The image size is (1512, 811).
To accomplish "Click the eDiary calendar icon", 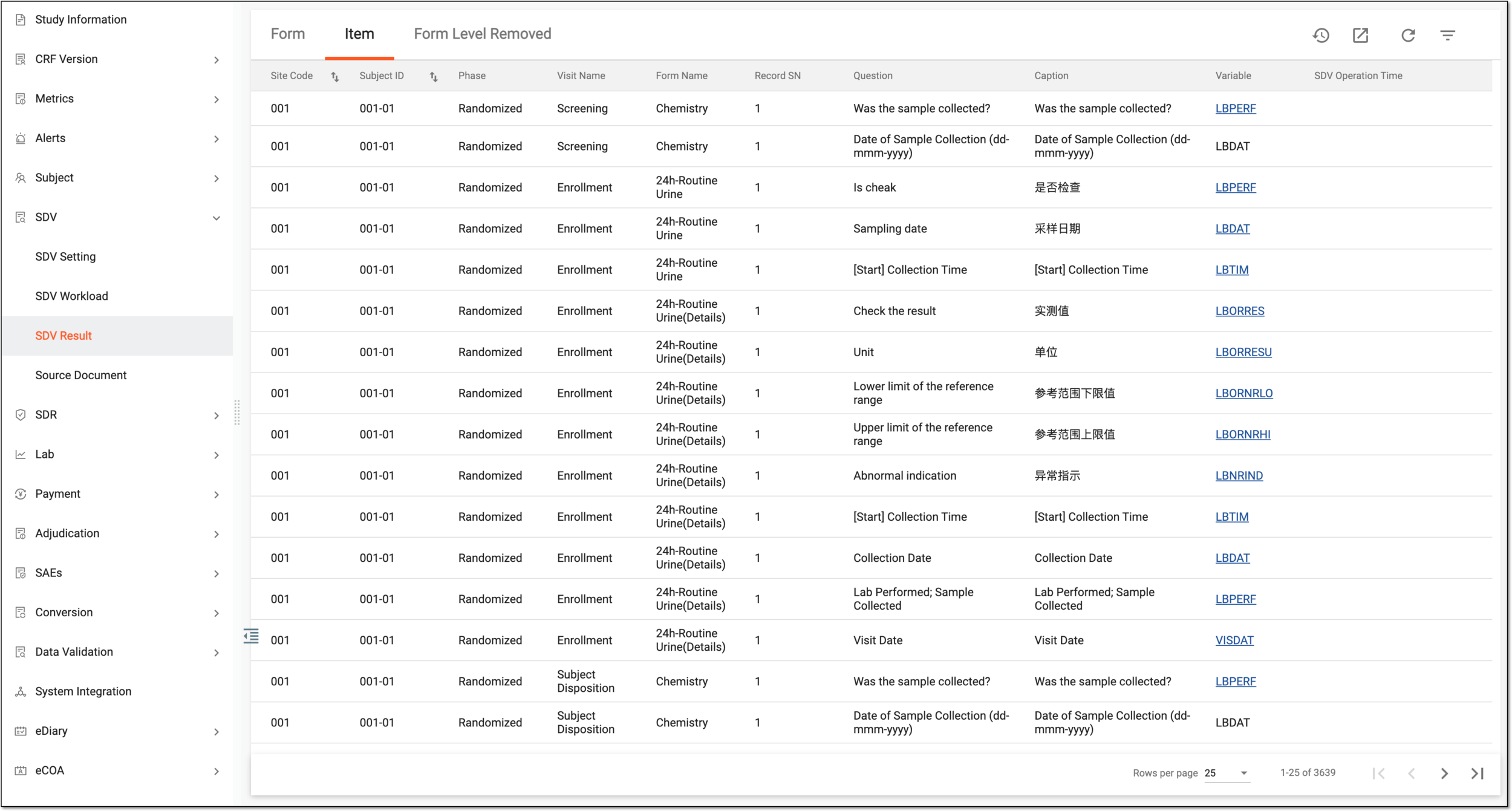I will coord(21,731).
